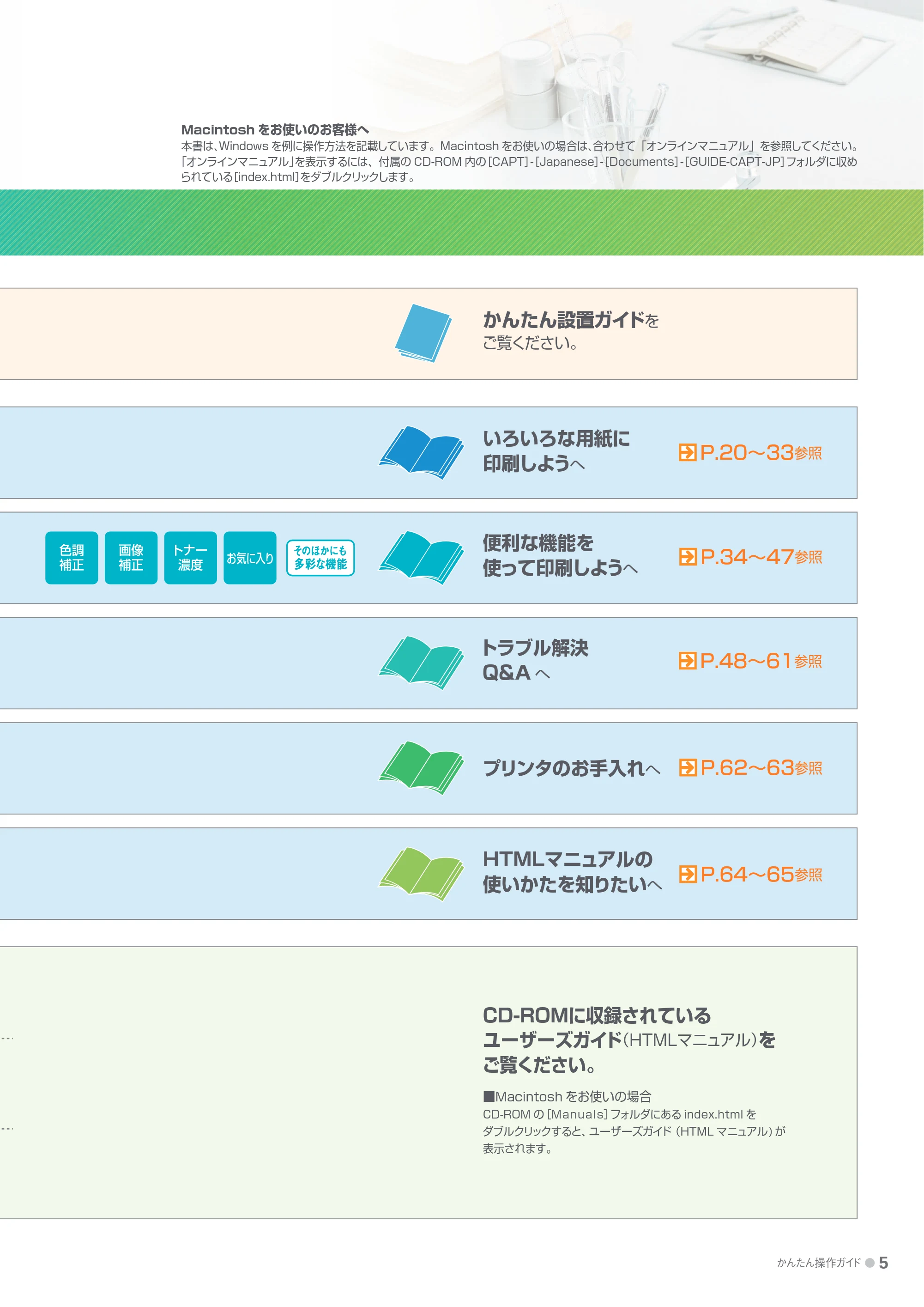This screenshot has height=1307, width=924.
Task: Select the トナー濃度 feature tile
Action: pos(191,558)
